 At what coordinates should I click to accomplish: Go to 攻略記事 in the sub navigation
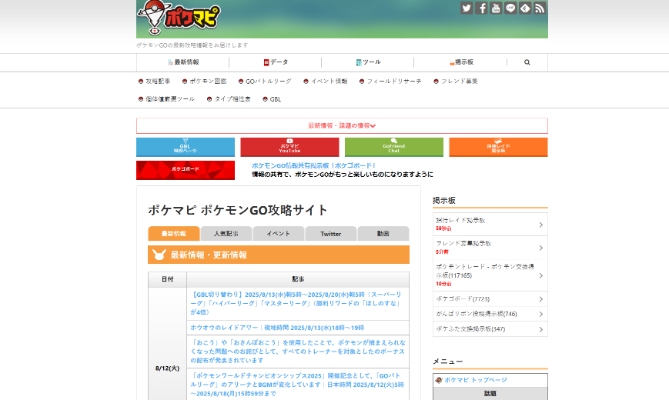pos(154,81)
